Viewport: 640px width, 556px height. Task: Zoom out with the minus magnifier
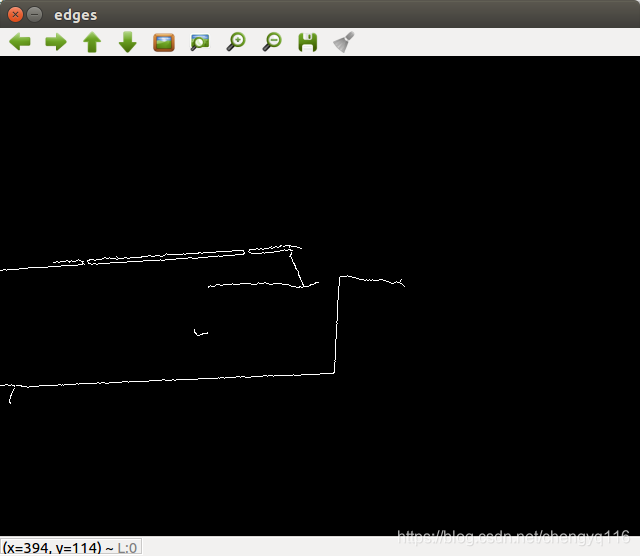272,42
